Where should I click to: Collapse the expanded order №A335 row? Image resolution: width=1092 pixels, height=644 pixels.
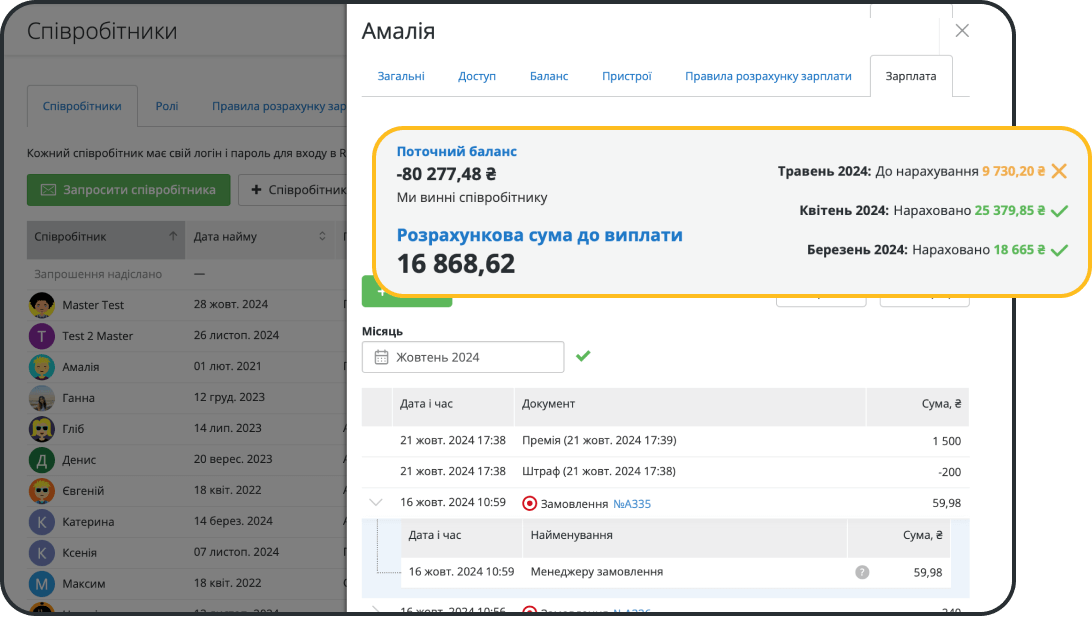click(376, 503)
